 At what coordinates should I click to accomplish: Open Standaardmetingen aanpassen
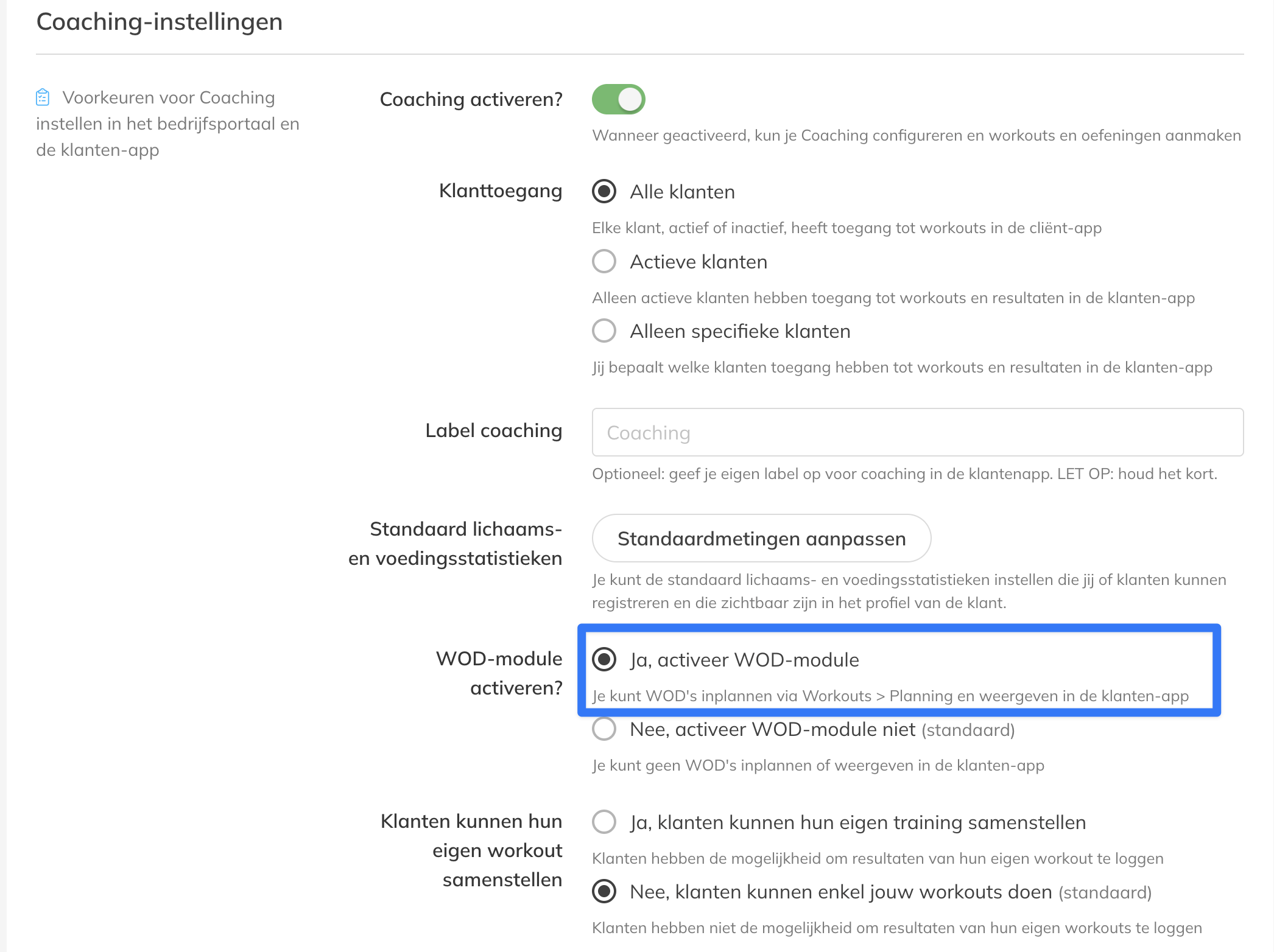coord(761,539)
